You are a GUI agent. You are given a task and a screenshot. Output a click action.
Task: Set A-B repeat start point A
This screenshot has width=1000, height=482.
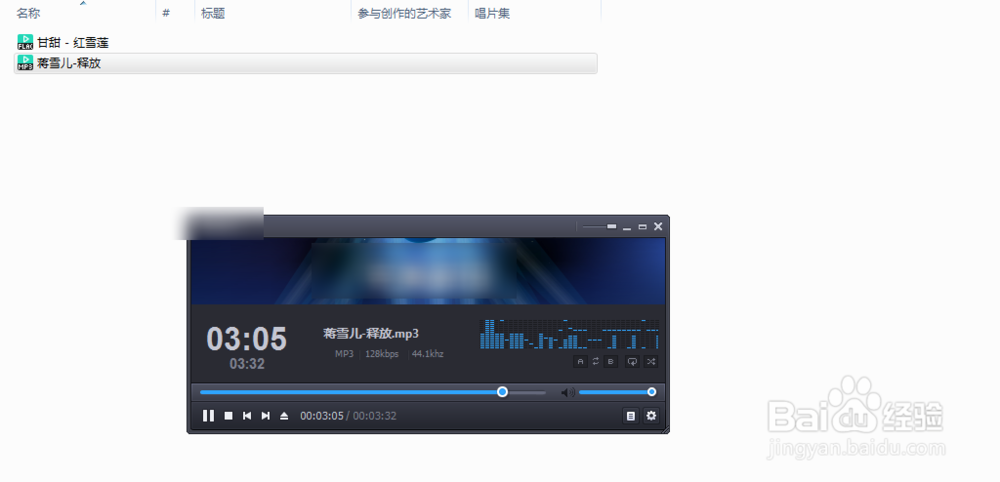[580, 362]
